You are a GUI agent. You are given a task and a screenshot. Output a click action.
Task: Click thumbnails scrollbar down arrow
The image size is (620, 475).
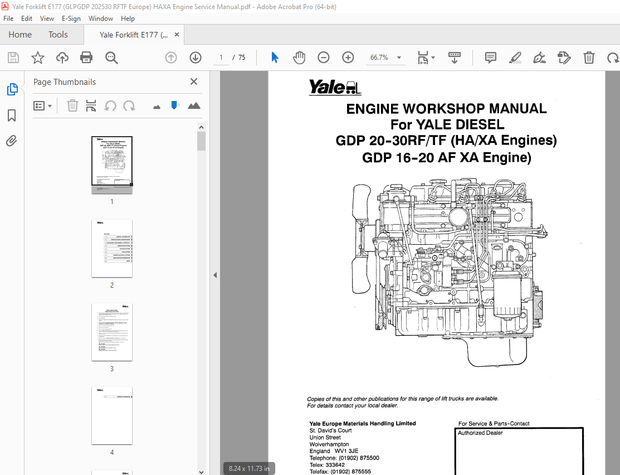tap(201, 471)
